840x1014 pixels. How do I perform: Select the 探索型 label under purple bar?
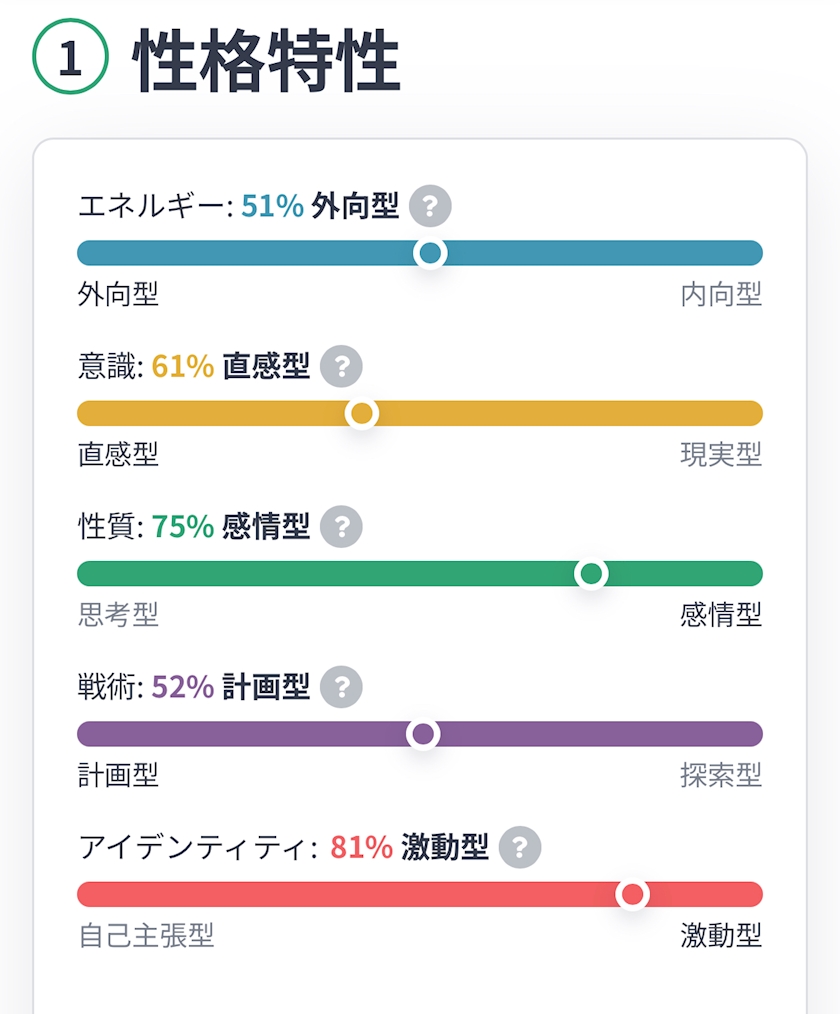click(721, 775)
